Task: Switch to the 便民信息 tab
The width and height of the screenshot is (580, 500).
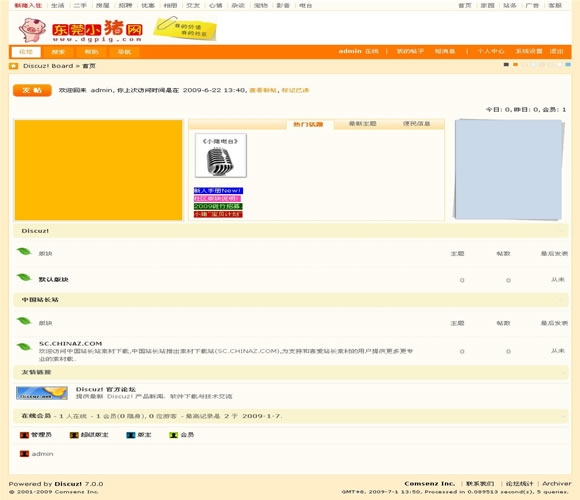Action: (417, 124)
